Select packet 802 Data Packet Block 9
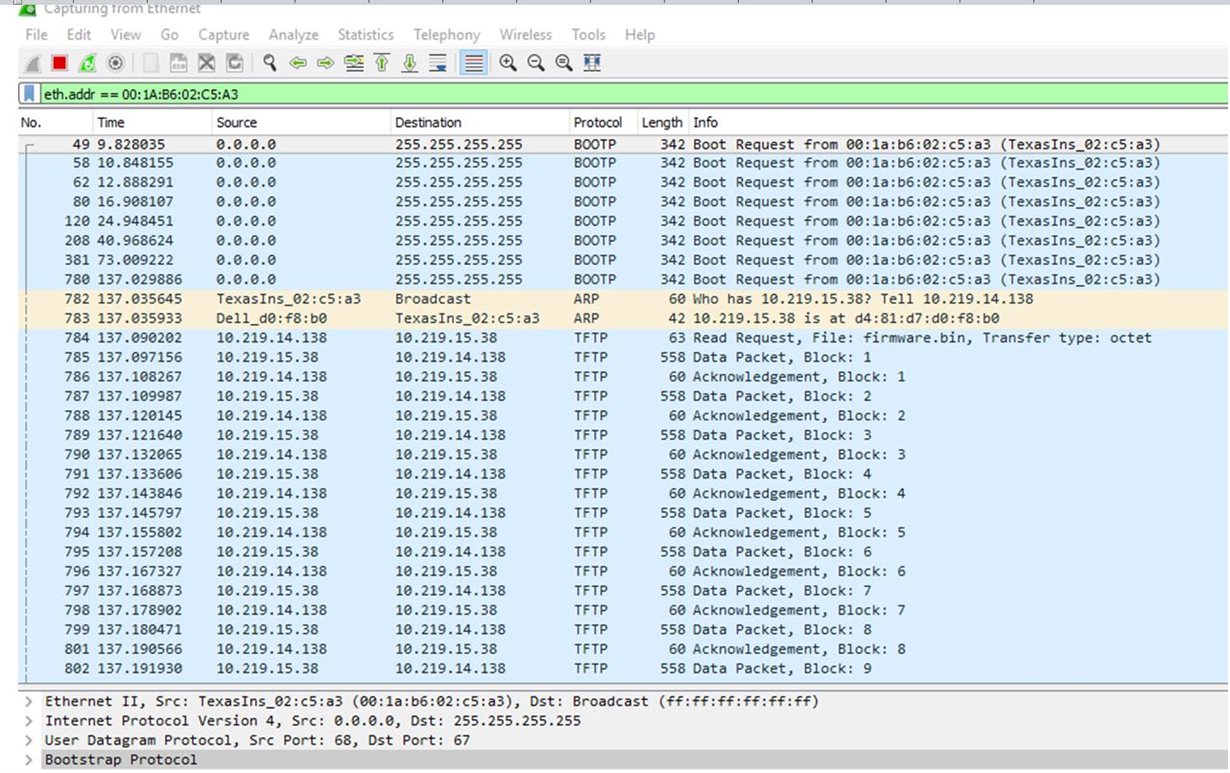The height and width of the screenshot is (773, 1230). click(623, 669)
